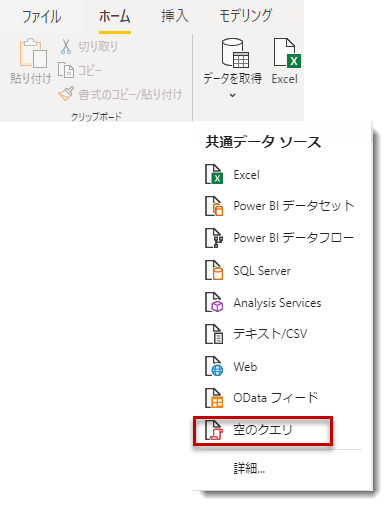Screen dimensions: 388x506
Task: Click the Excel file icon in dropdown list
Action: click(x=214, y=174)
